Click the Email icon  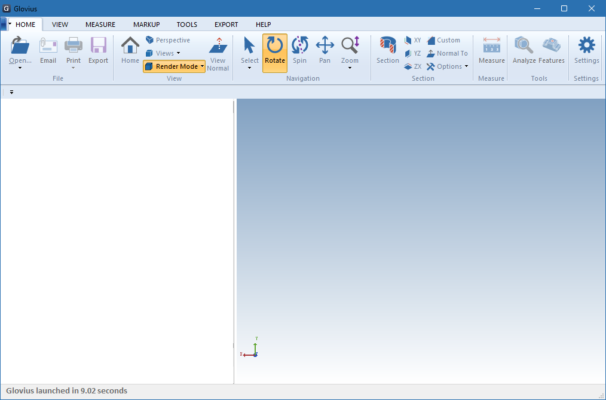(48, 46)
